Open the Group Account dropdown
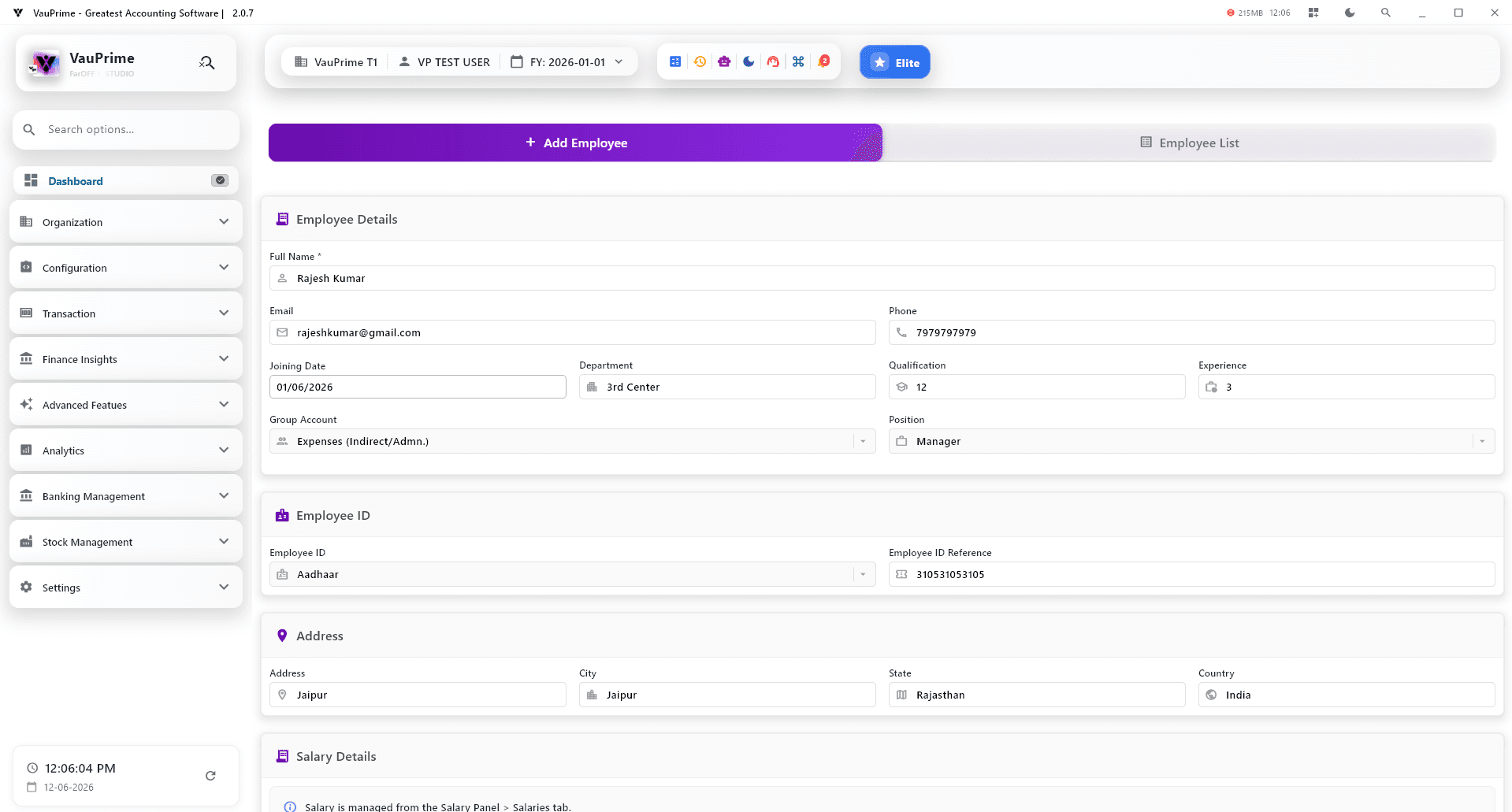The height and width of the screenshot is (812, 1512). (572, 441)
